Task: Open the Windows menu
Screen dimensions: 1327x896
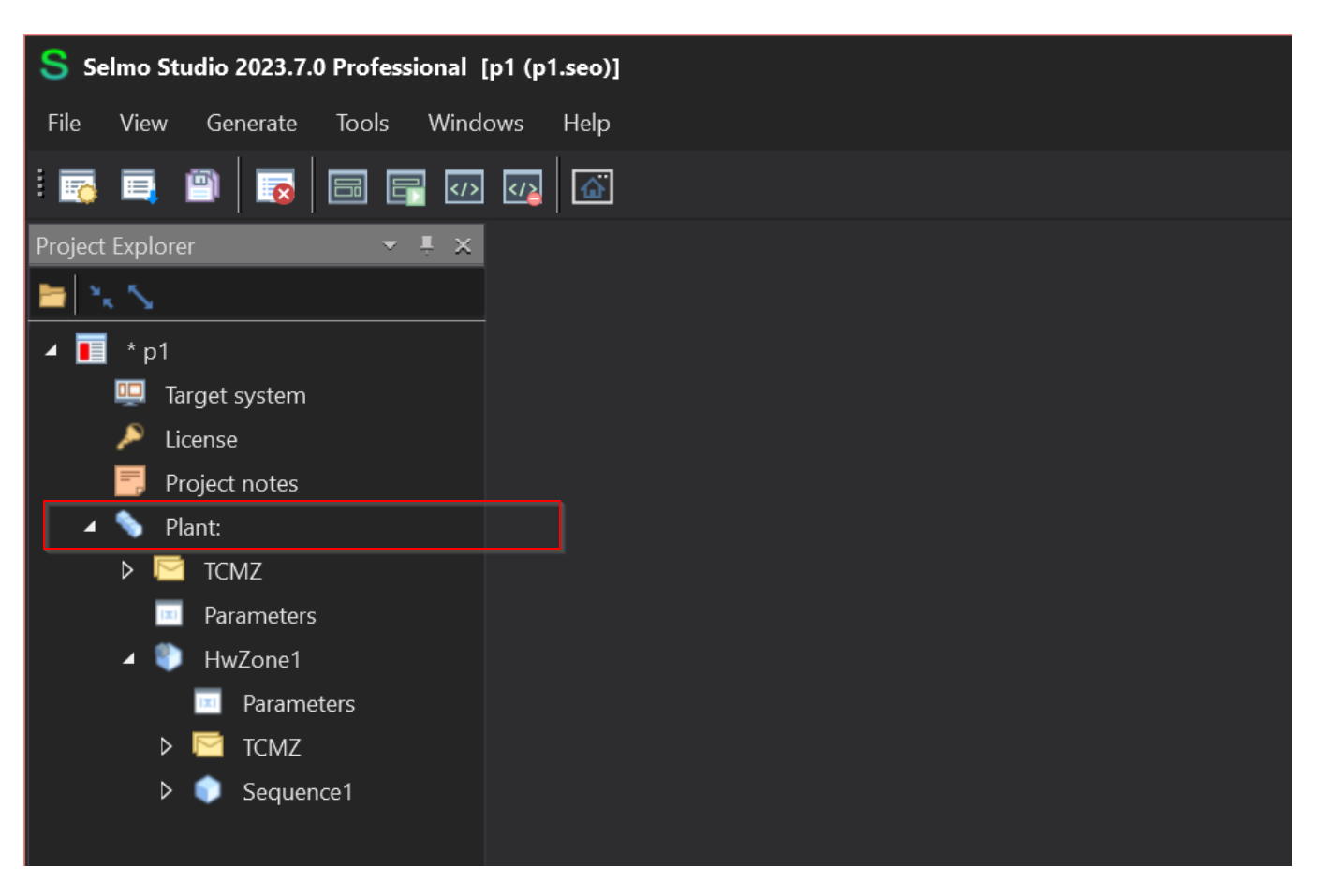Action: pyautogui.click(x=476, y=124)
